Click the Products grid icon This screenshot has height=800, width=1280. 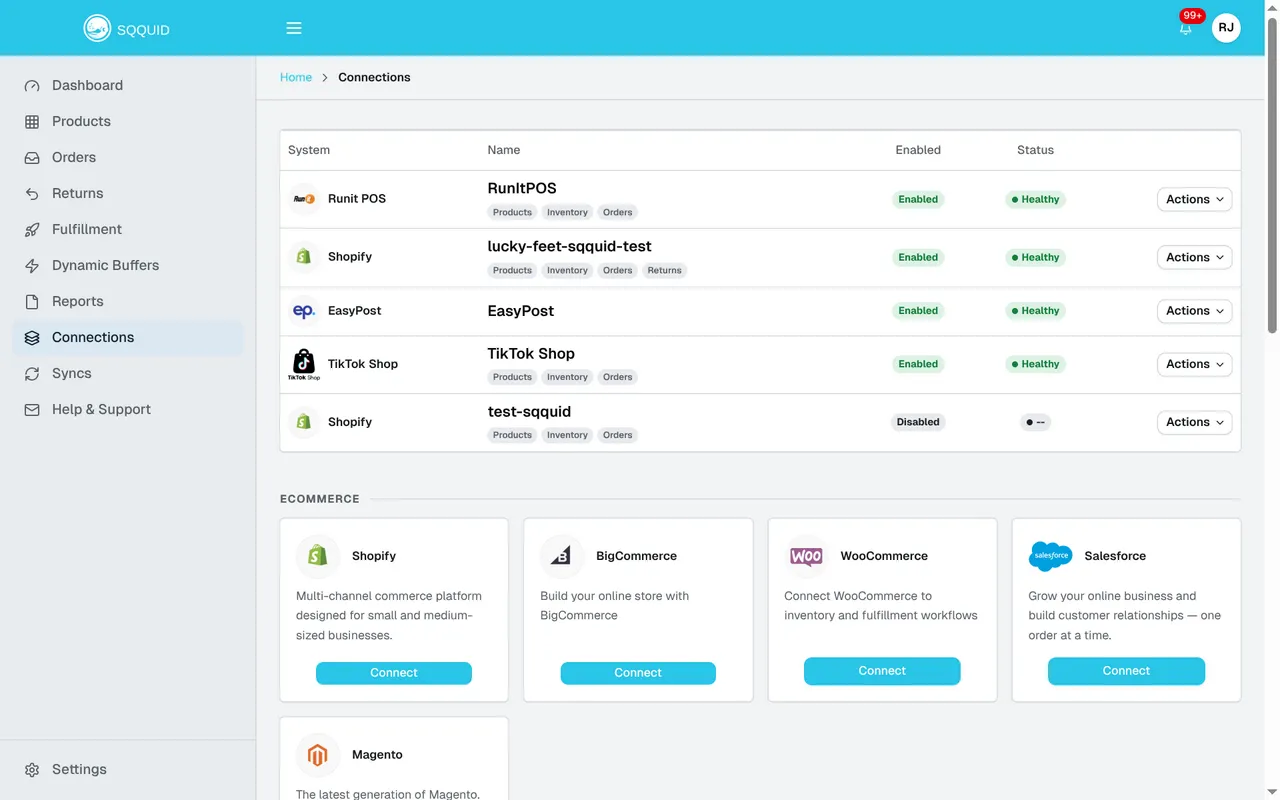click(32, 122)
